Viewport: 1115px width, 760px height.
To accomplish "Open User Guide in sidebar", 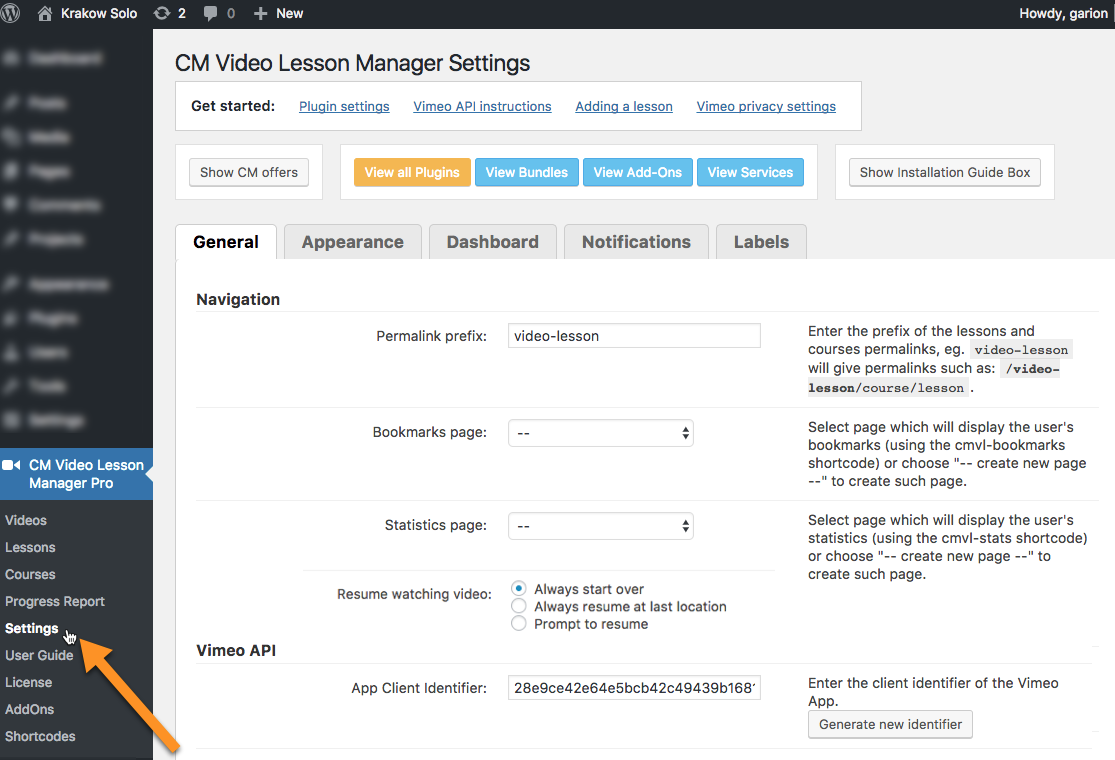I will pyautogui.click(x=39, y=655).
